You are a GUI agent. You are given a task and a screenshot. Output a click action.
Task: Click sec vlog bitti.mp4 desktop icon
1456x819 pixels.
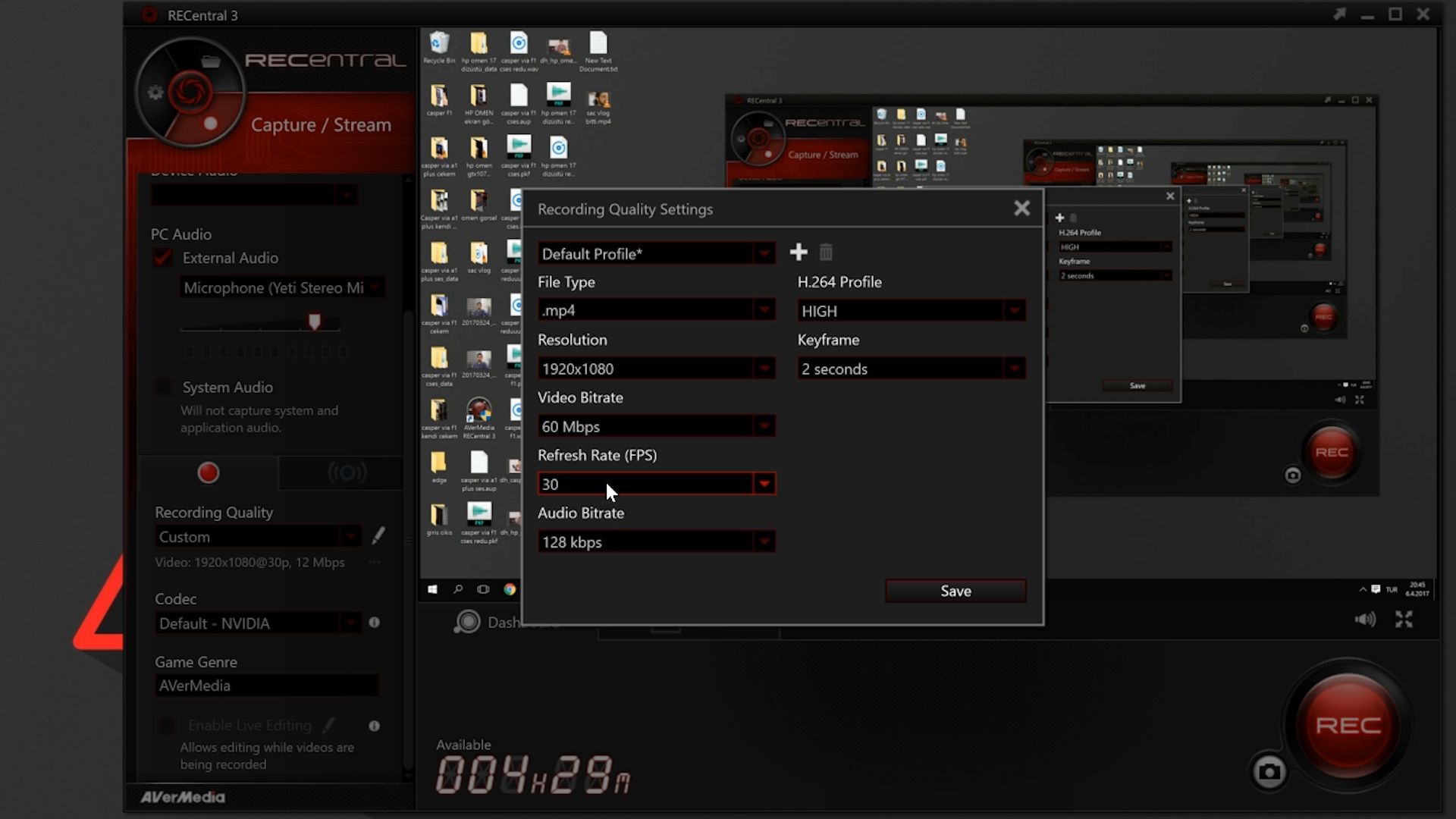point(598,108)
